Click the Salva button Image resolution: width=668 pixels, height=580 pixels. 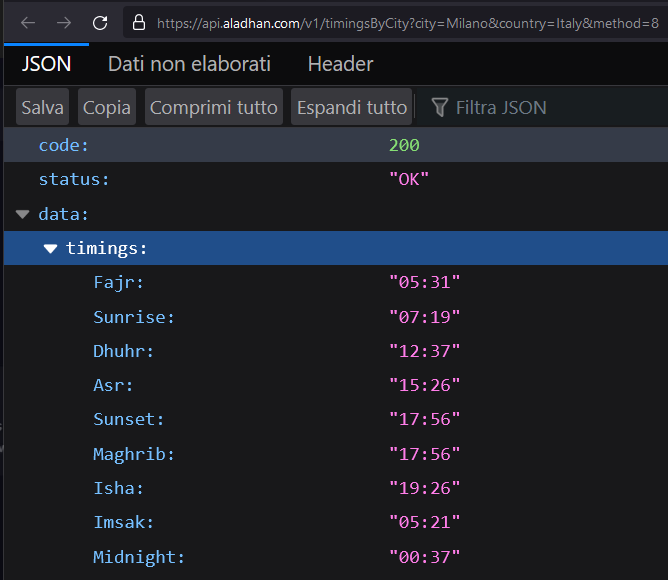tap(42, 107)
